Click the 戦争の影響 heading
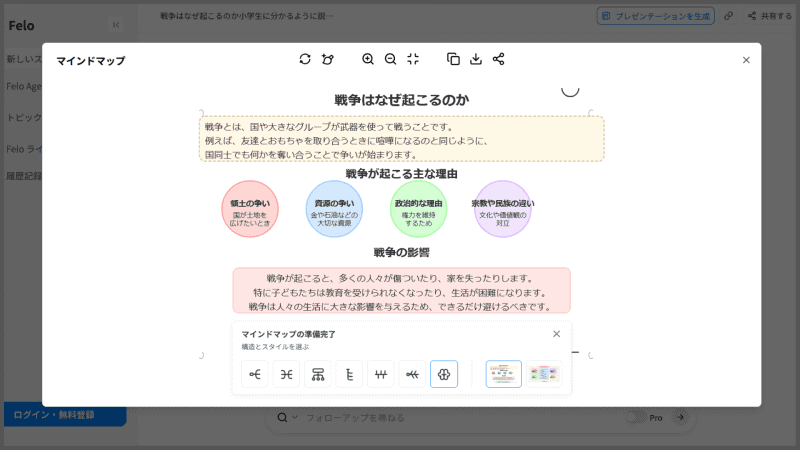 [402, 253]
